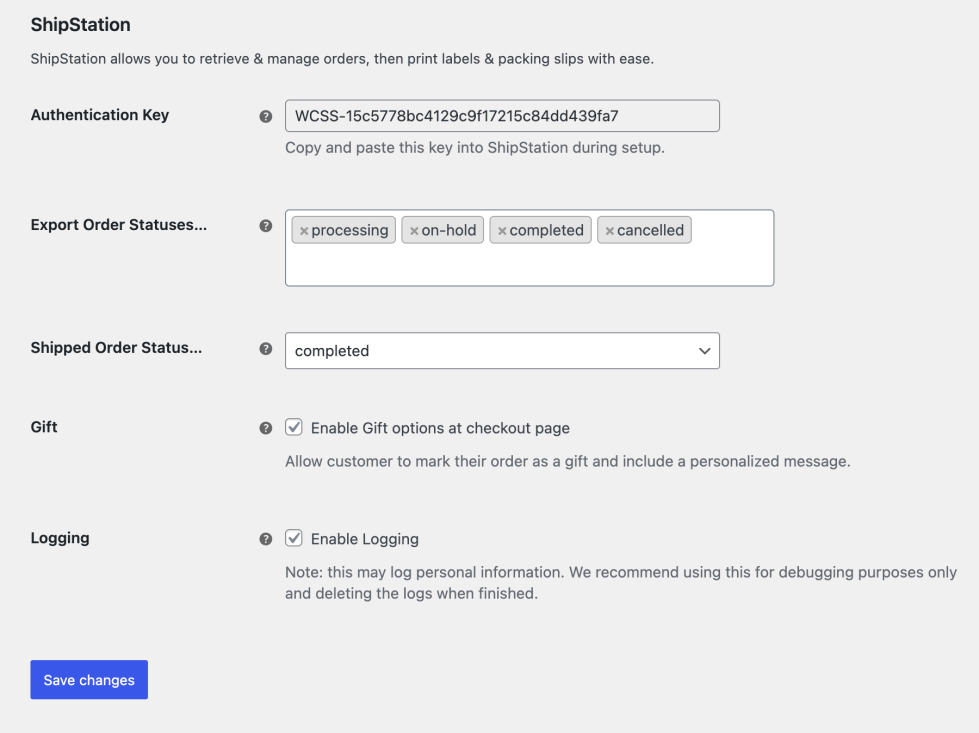Toggle the Enable Logging checkbox
The image size is (979, 733).
click(293, 538)
